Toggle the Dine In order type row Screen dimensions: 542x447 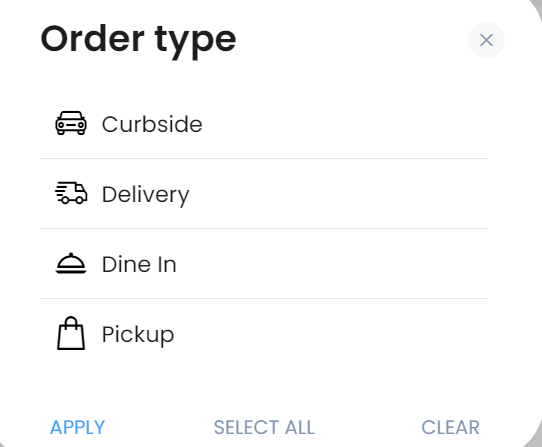tap(264, 263)
